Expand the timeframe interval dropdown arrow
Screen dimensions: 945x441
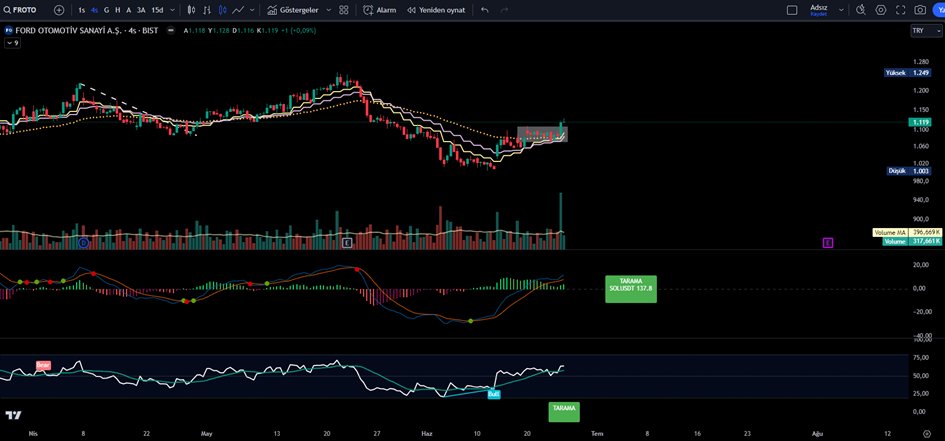coord(173,10)
